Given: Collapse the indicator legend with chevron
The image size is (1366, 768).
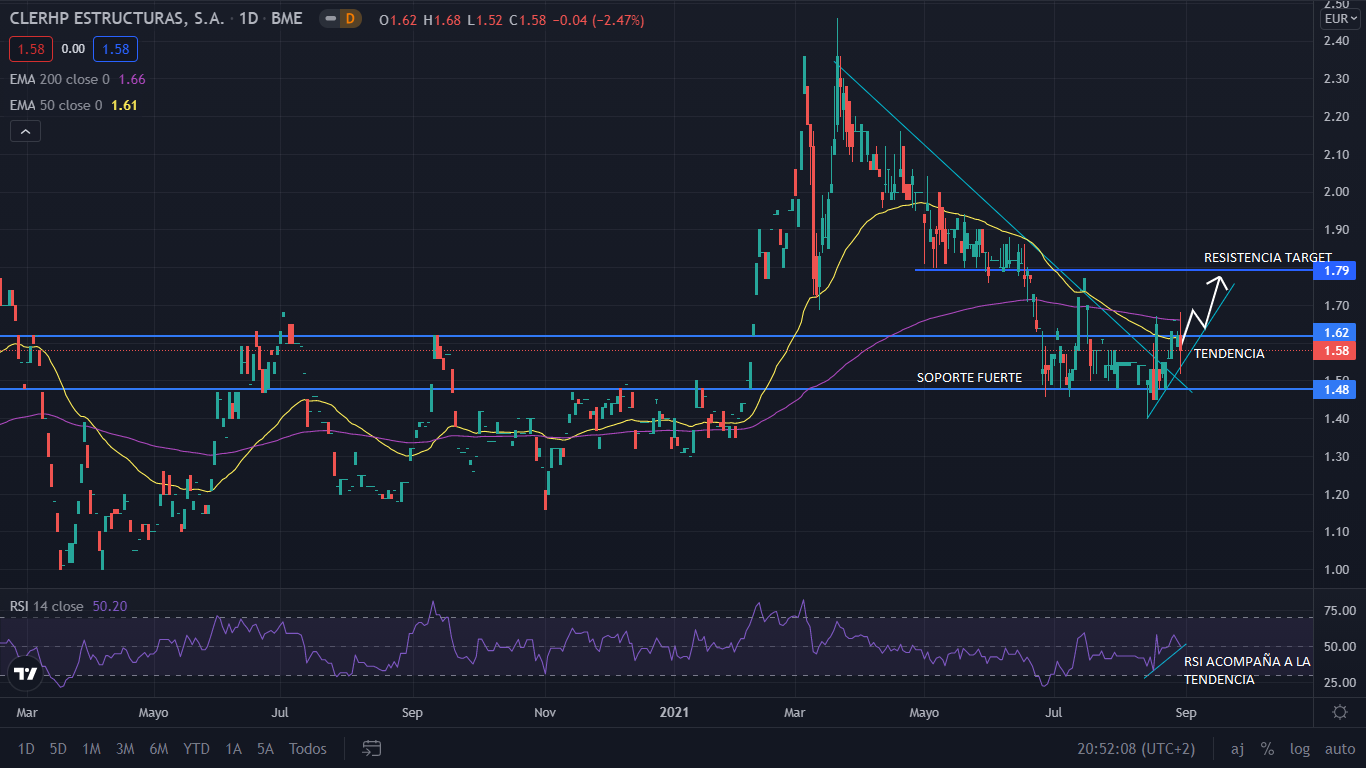Looking at the screenshot, I should (25, 131).
